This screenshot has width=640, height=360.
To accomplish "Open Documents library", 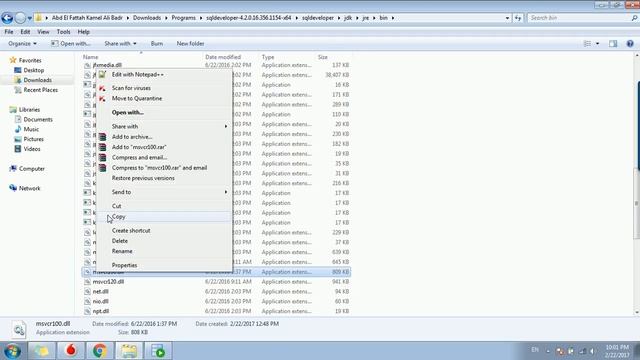I will (38, 120).
